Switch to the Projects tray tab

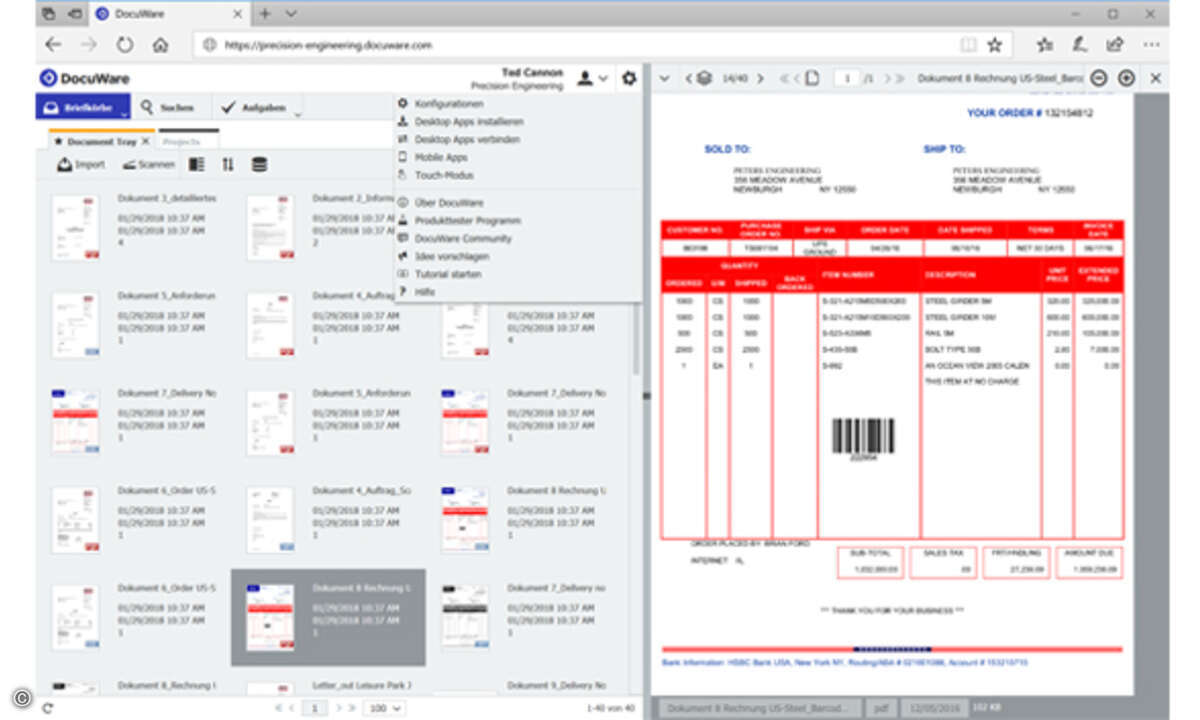tap(188, 142)
